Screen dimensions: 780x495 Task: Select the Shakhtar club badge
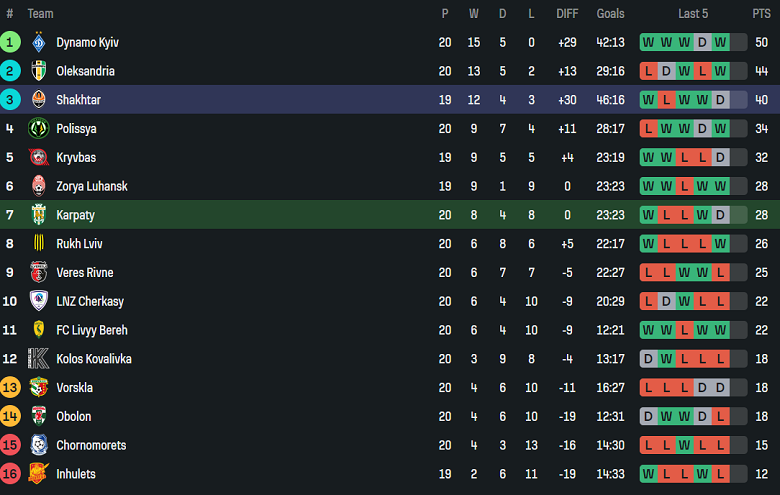click(x=39, y=100)
